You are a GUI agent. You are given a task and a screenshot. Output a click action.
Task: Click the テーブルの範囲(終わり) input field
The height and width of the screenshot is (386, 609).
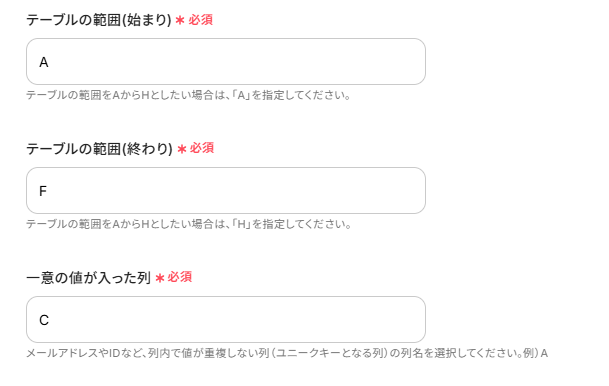point(226,191)
